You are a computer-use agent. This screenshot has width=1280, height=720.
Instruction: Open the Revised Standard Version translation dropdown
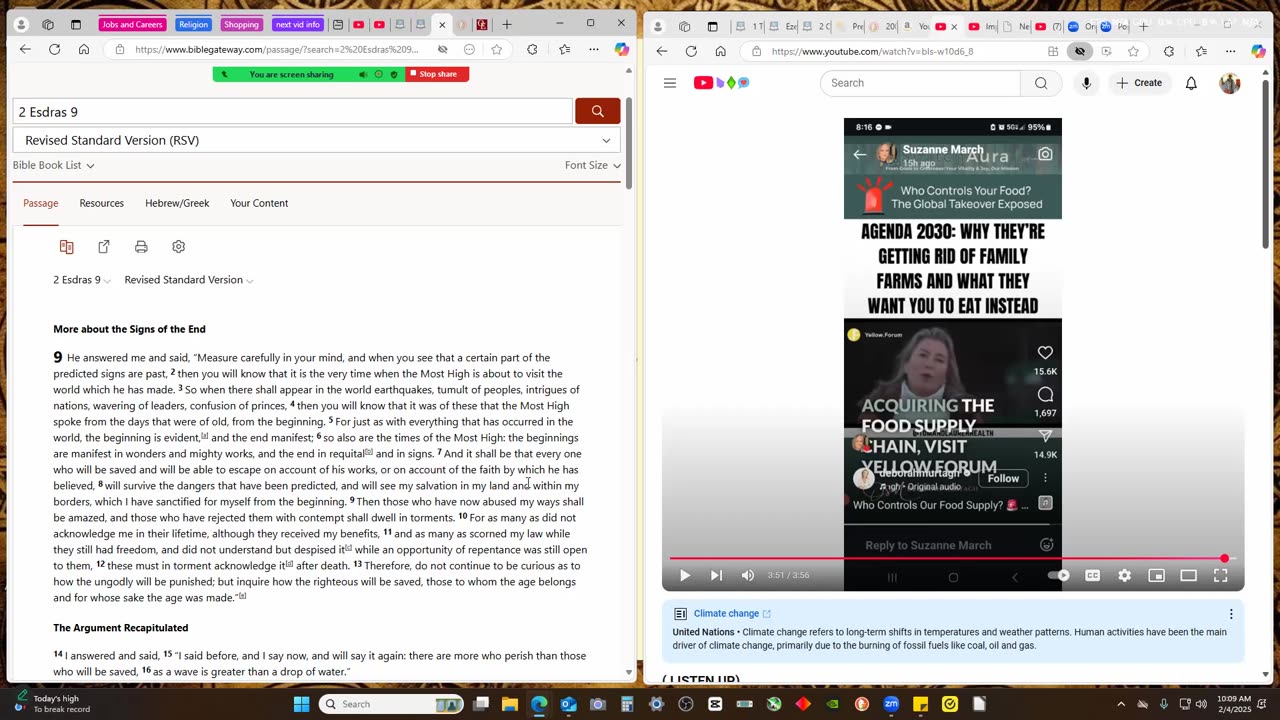tap(317, 140)
